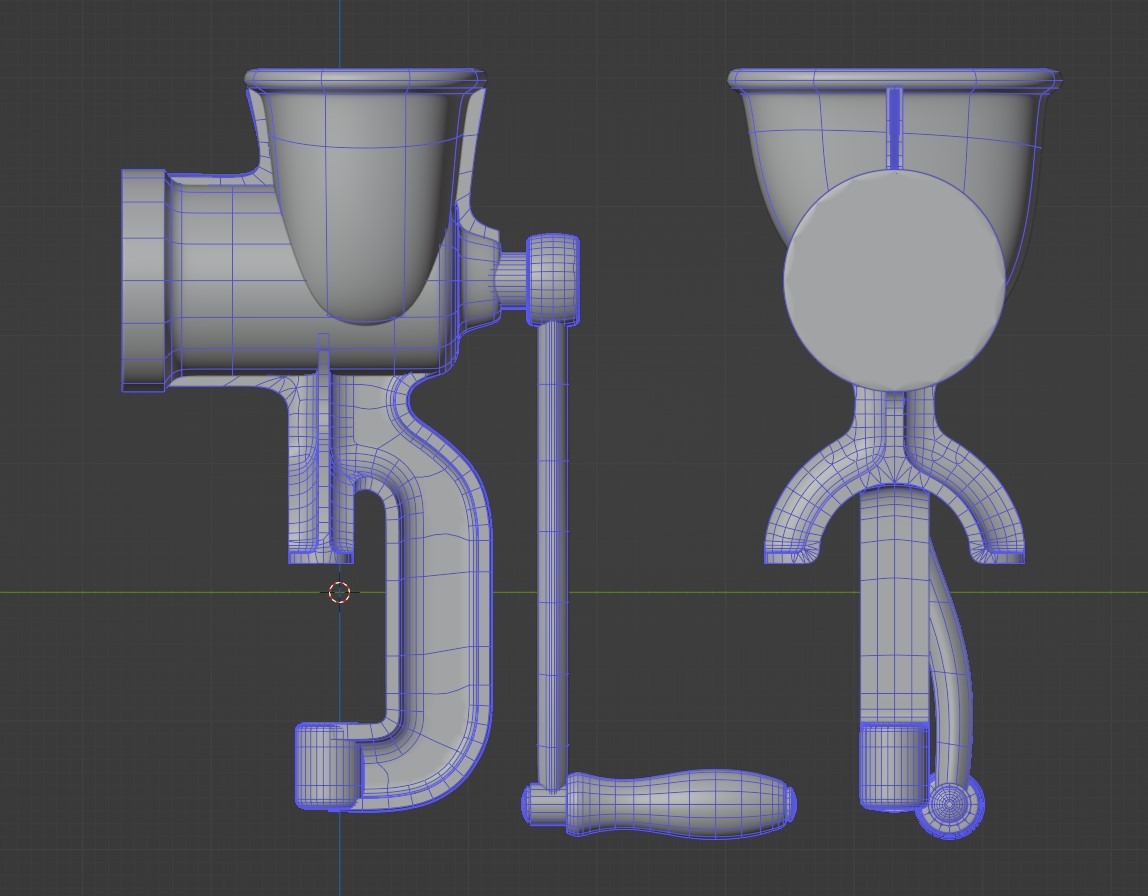
Task: Click the round clamp screw knob, front view
Action: pos(950,803)
